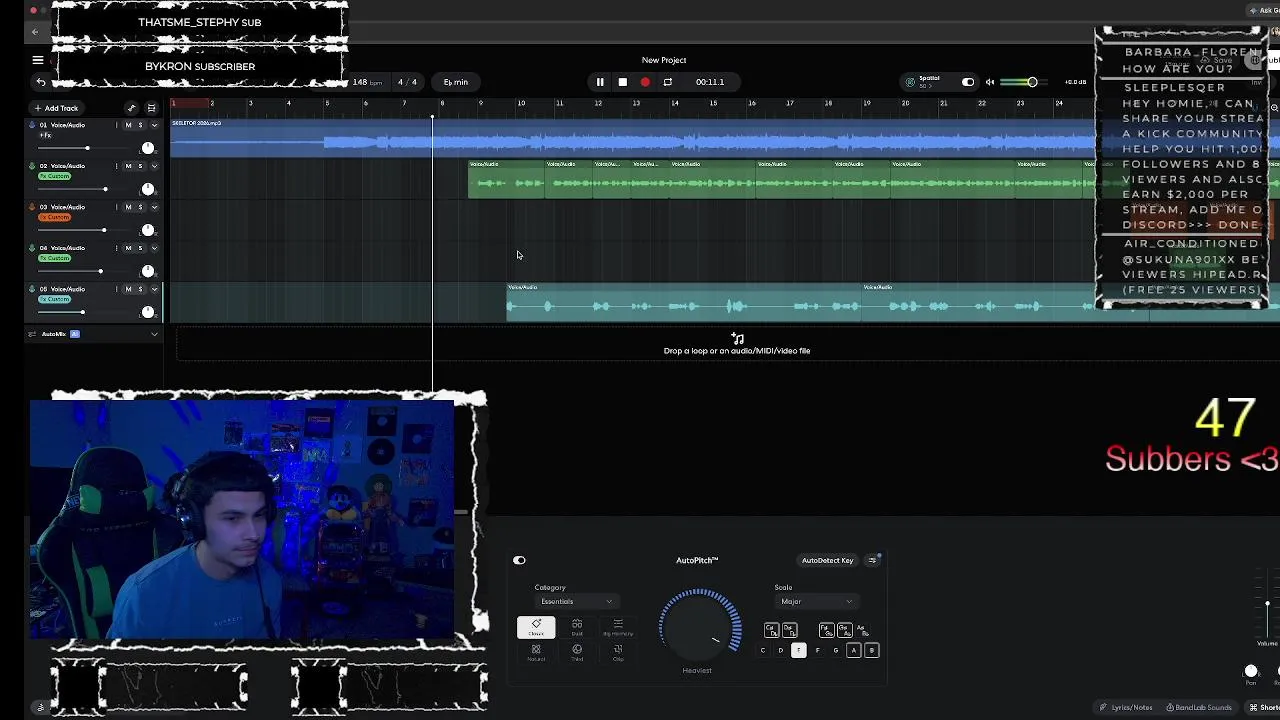Mute track 01 Voice/Audio
The image size is (1280, 720).
[128, 125]
